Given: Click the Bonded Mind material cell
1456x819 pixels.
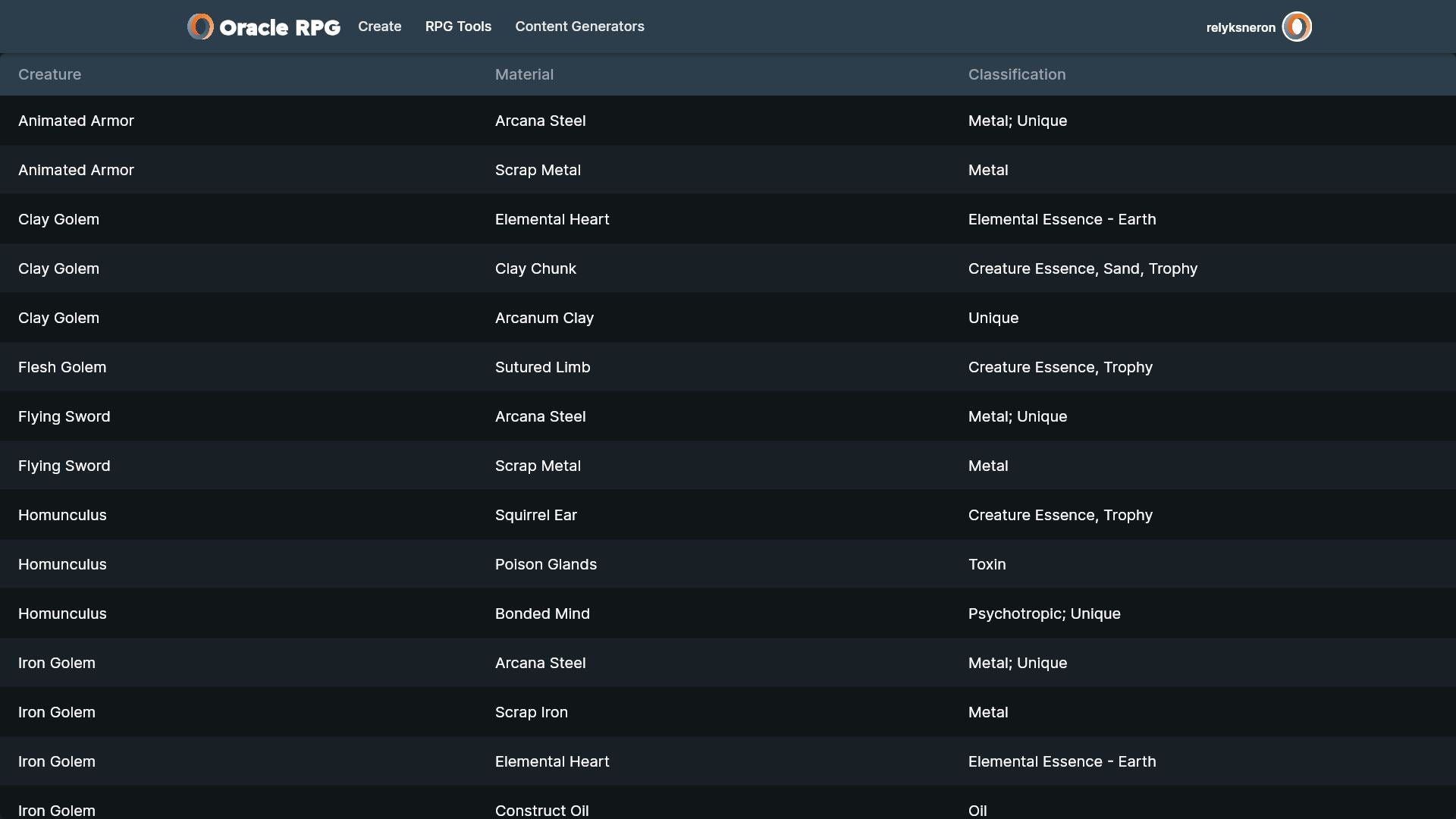Looking at the screenshot, I should [542, 613].
